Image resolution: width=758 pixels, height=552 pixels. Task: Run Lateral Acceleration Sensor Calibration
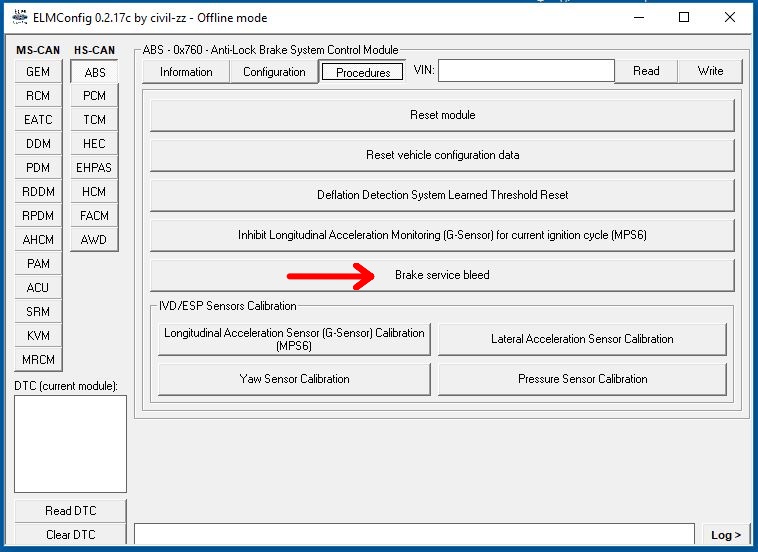tap(582, 339)
